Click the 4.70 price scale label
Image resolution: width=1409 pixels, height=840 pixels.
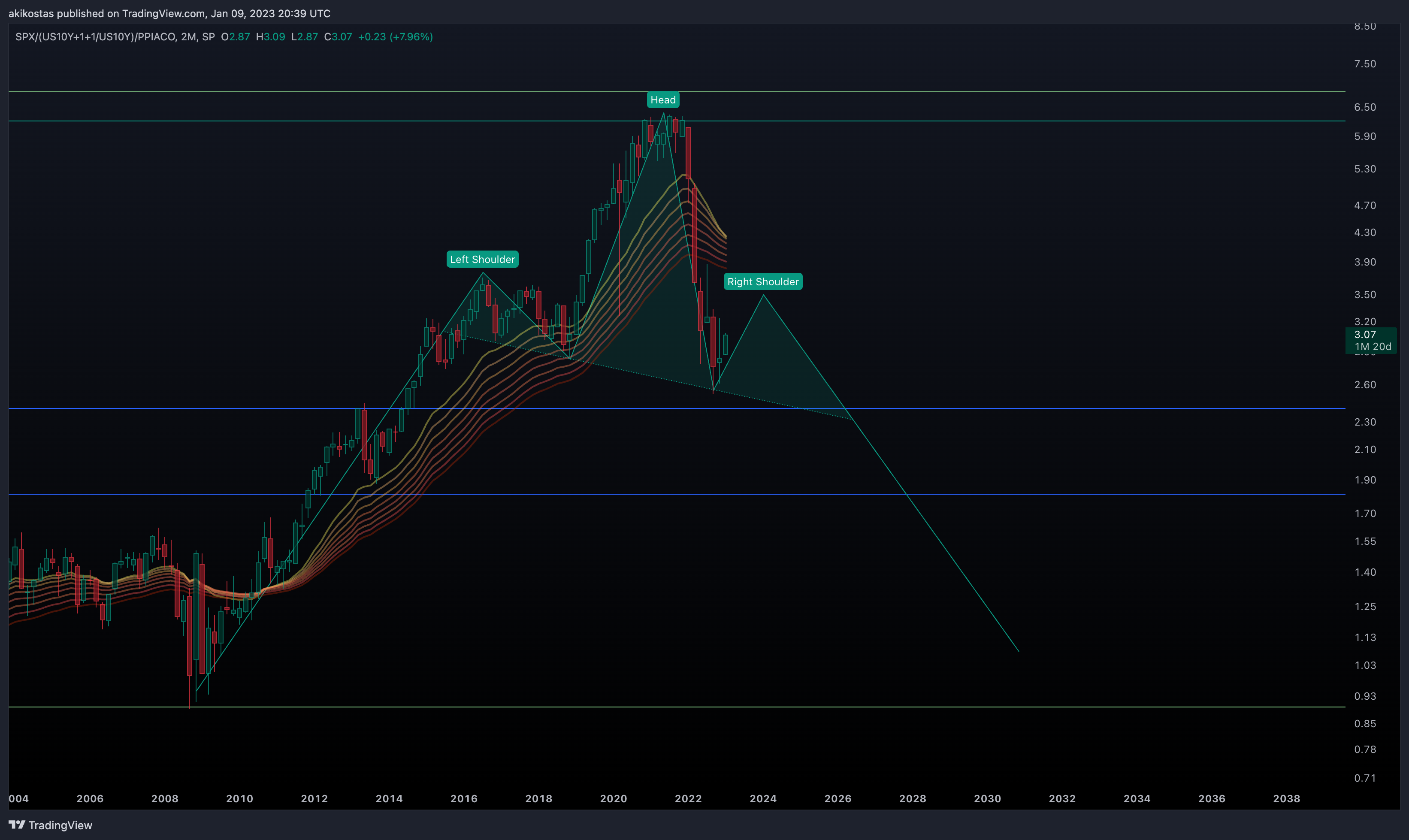pos(1365,205)
